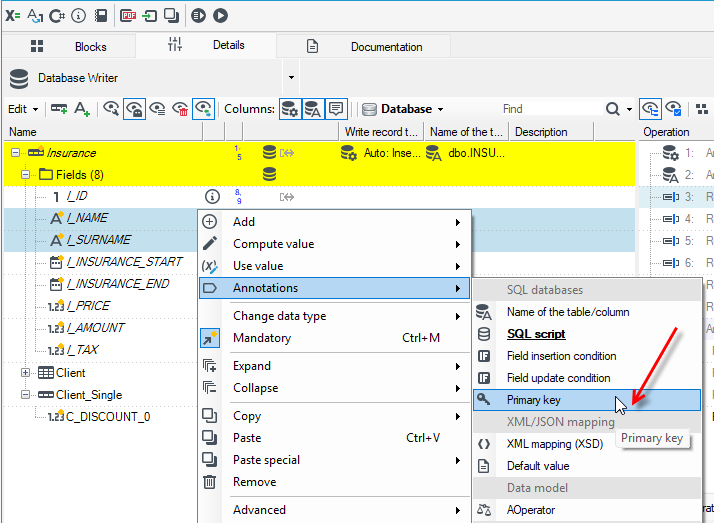Expand the Client table node
714x523 pixels.
click(x=26, y=373)
